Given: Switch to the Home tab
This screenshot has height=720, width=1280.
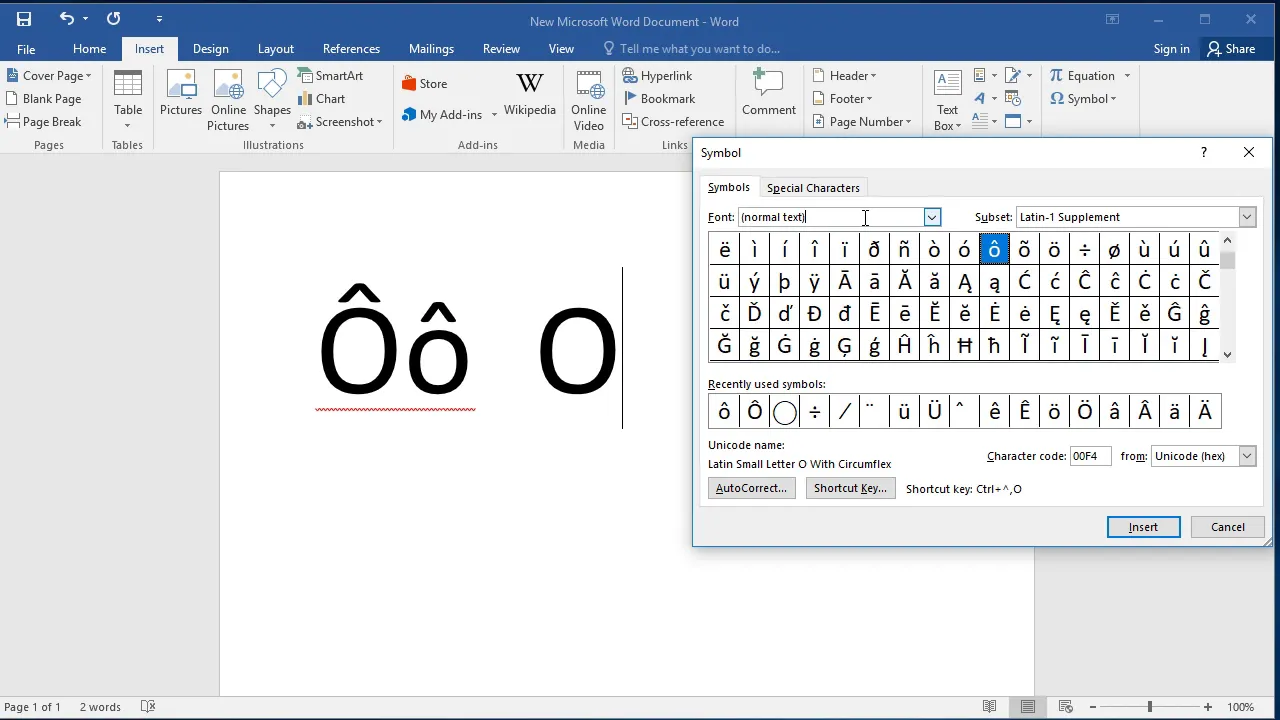Looking at the screenshot, I should [x=89, y=49].
